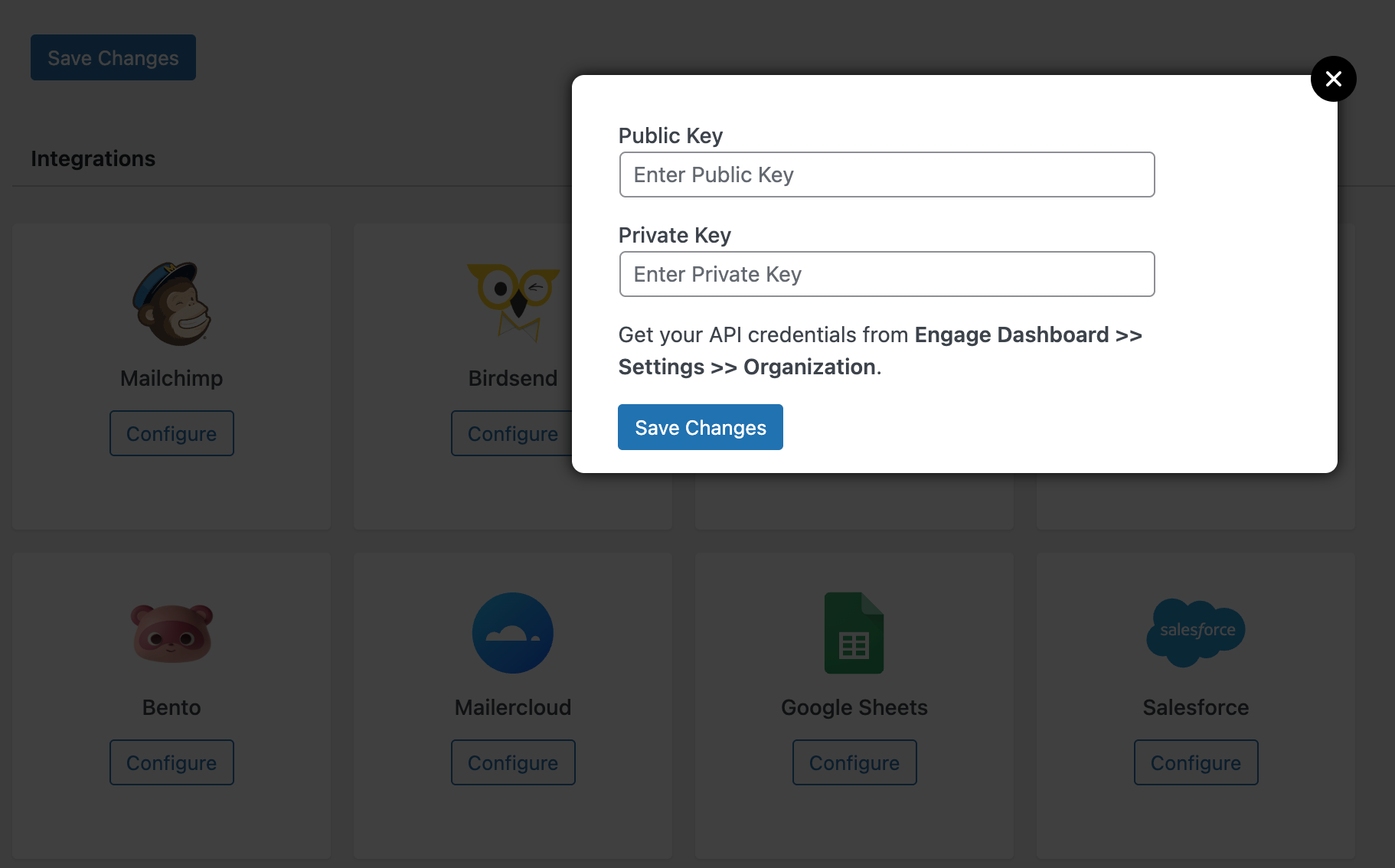Click the Mailercloud cloud icon
1395x868 pixels.
[511, 633]
